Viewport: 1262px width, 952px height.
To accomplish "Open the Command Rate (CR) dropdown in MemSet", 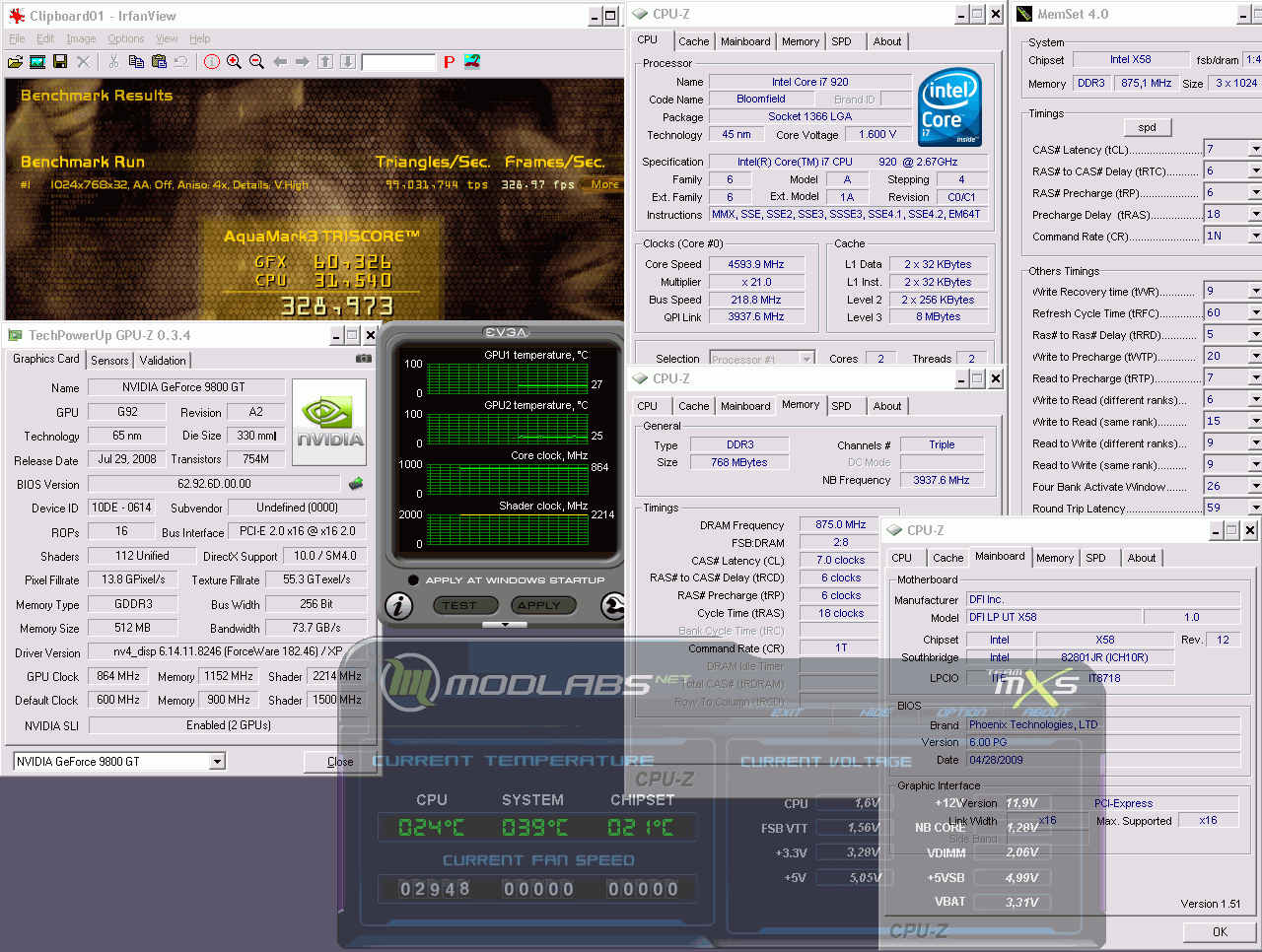I will (x=1255, y=237).
